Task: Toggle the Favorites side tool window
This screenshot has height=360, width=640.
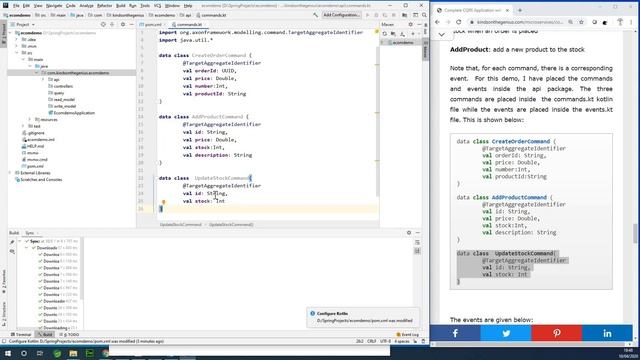Action: 4,282
